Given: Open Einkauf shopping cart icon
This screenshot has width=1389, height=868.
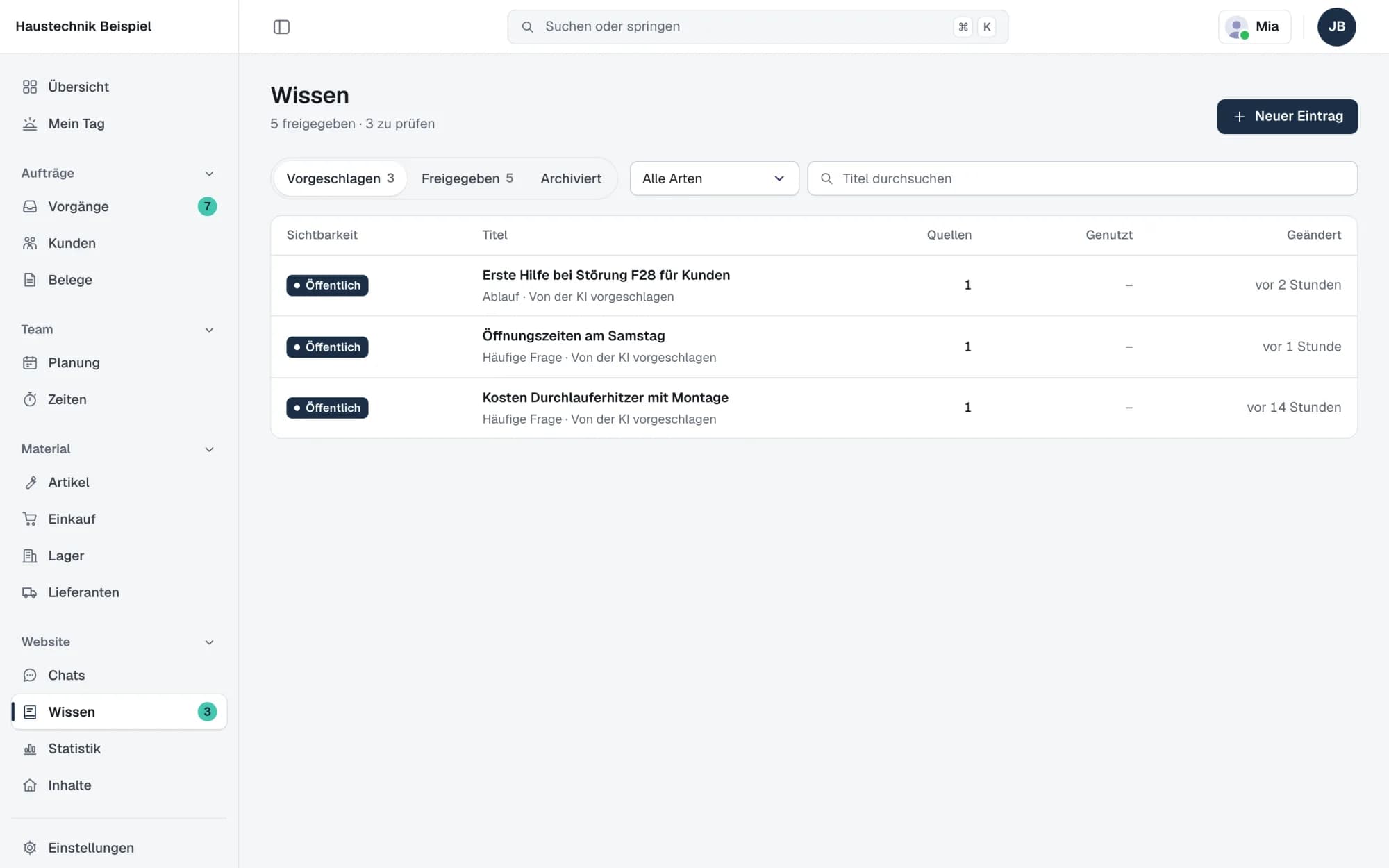Looking at the screenshot, I should [30, 519].
